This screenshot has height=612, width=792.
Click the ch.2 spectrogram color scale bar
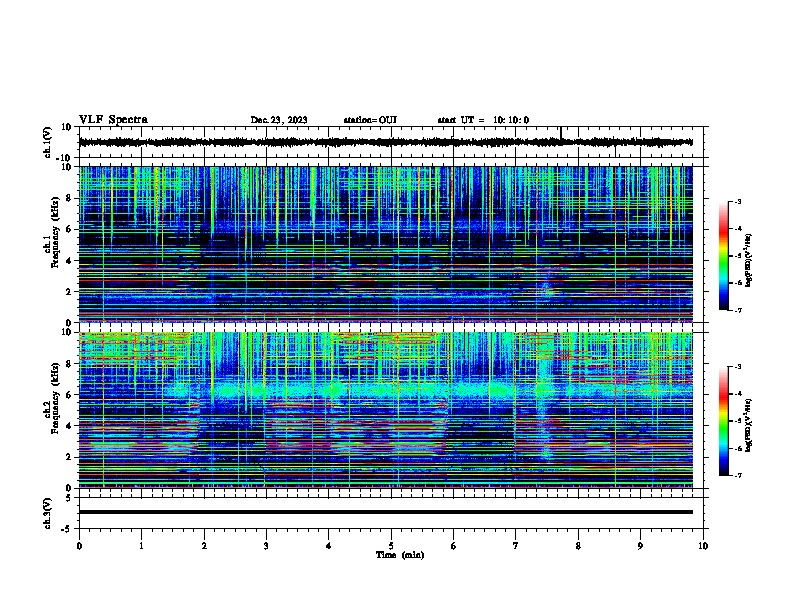coord(724,421)
